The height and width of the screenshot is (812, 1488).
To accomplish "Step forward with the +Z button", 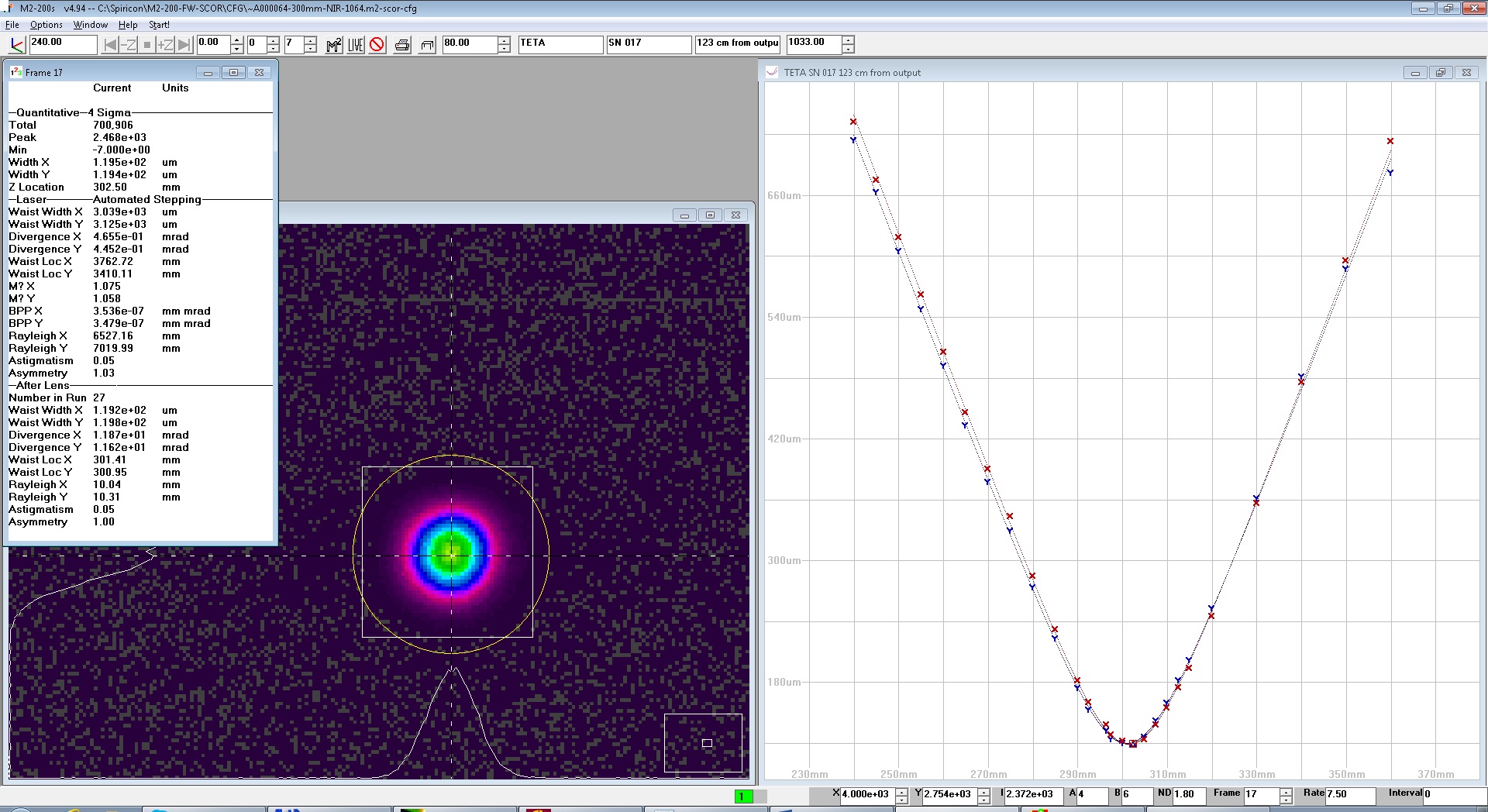I will pyautogui.click(x=165, y=45).
